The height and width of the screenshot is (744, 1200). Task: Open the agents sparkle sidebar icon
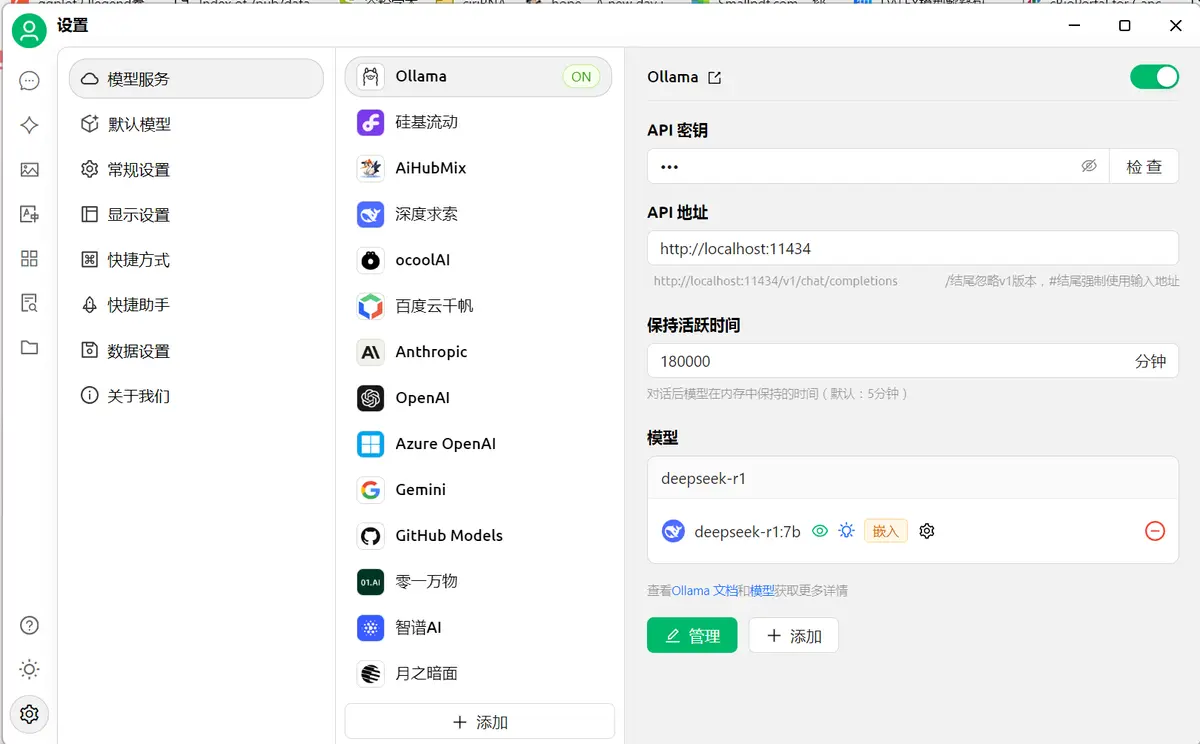point(29,125)
